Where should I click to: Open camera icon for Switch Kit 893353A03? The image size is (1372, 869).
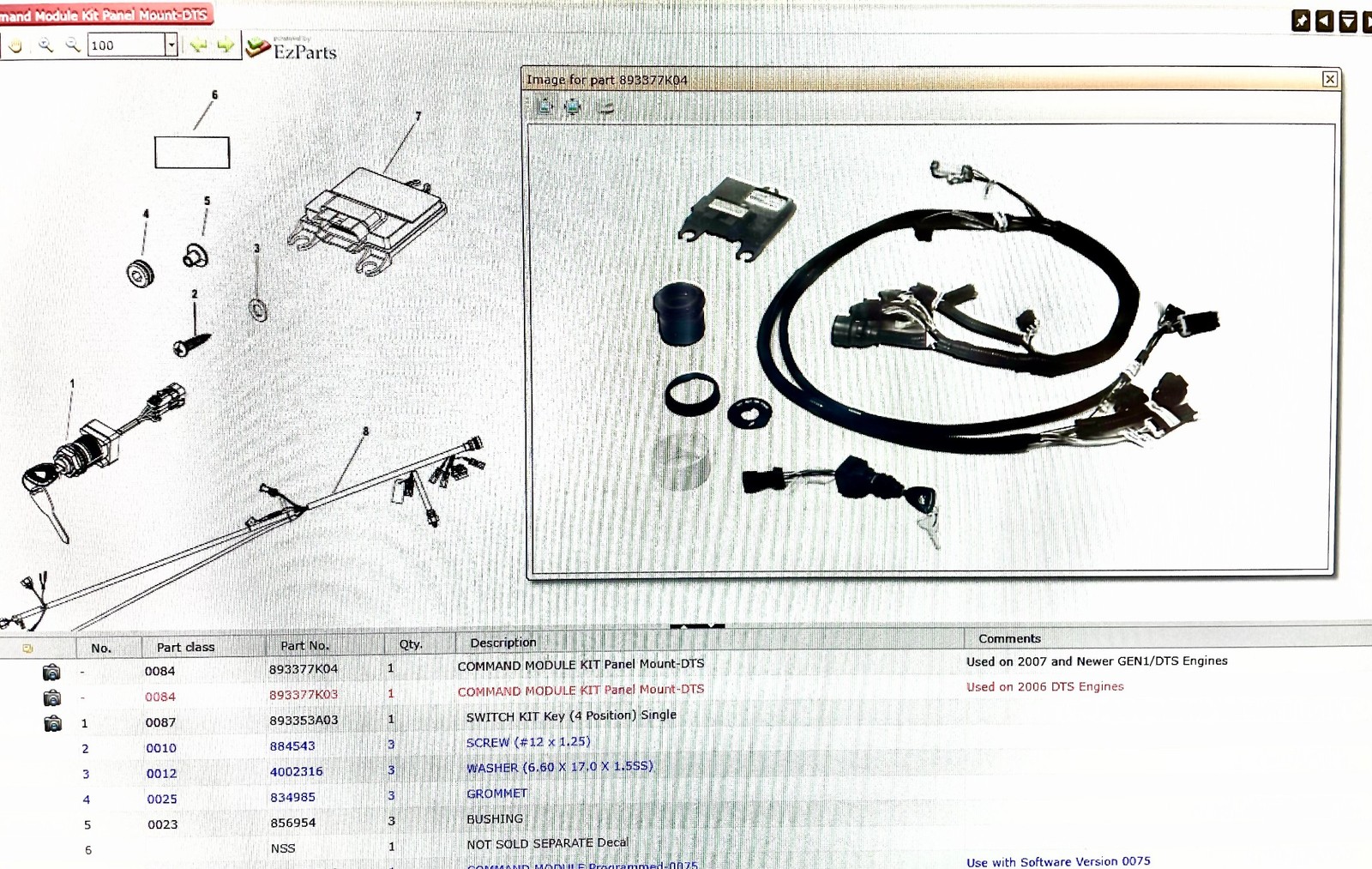[x=52, y=723]
